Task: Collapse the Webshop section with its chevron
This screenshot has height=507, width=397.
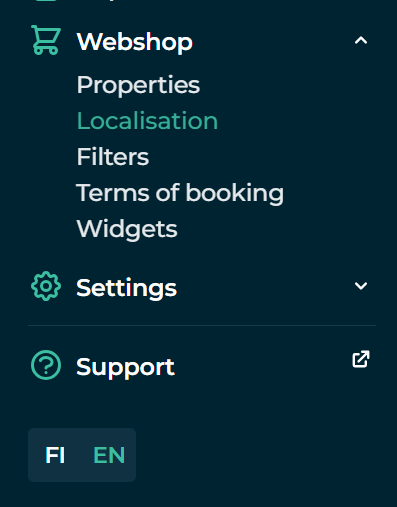Action: coord(361,41)
